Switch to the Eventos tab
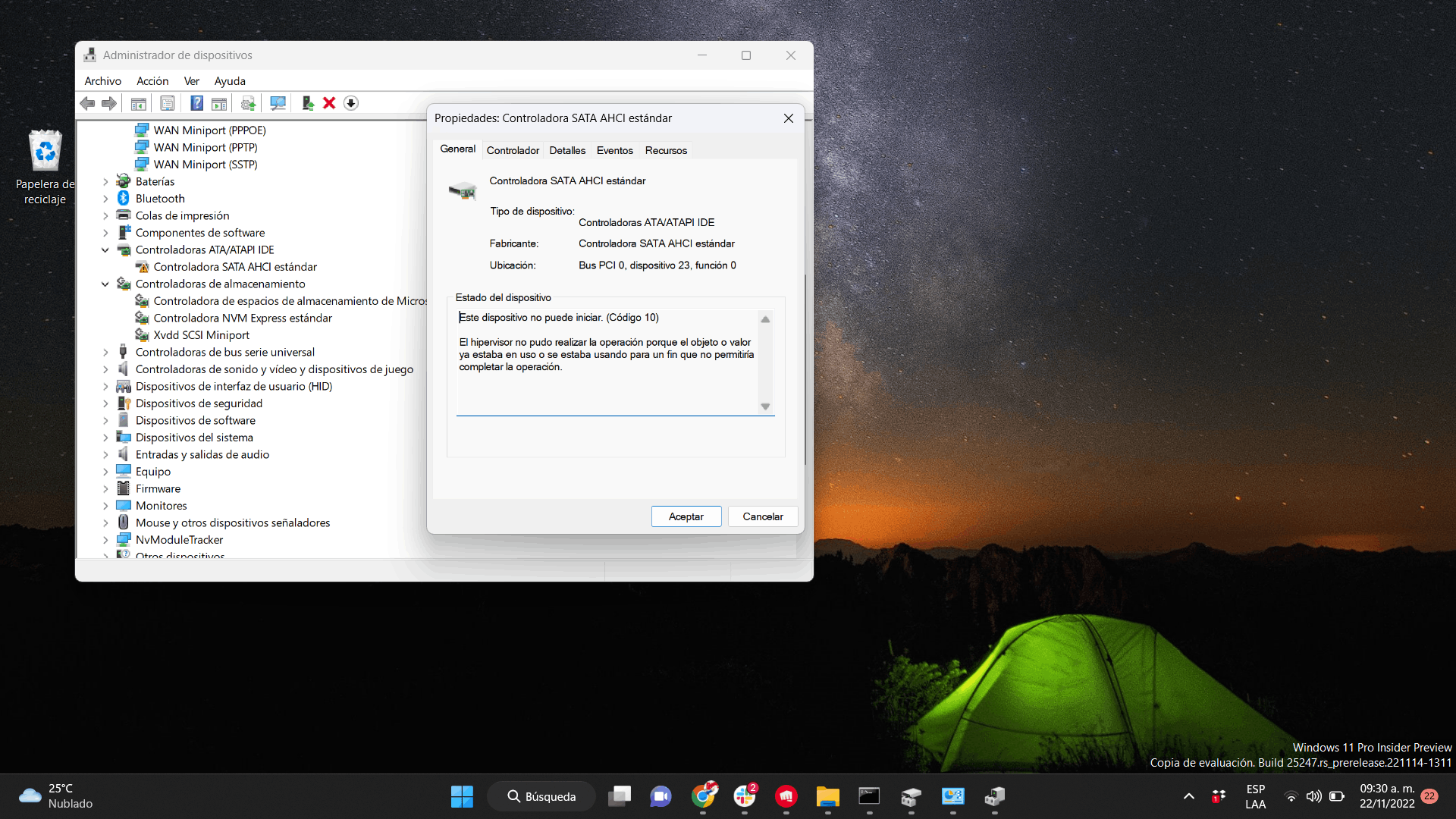This screenshot has height=819, width=1456. [614, 150]
